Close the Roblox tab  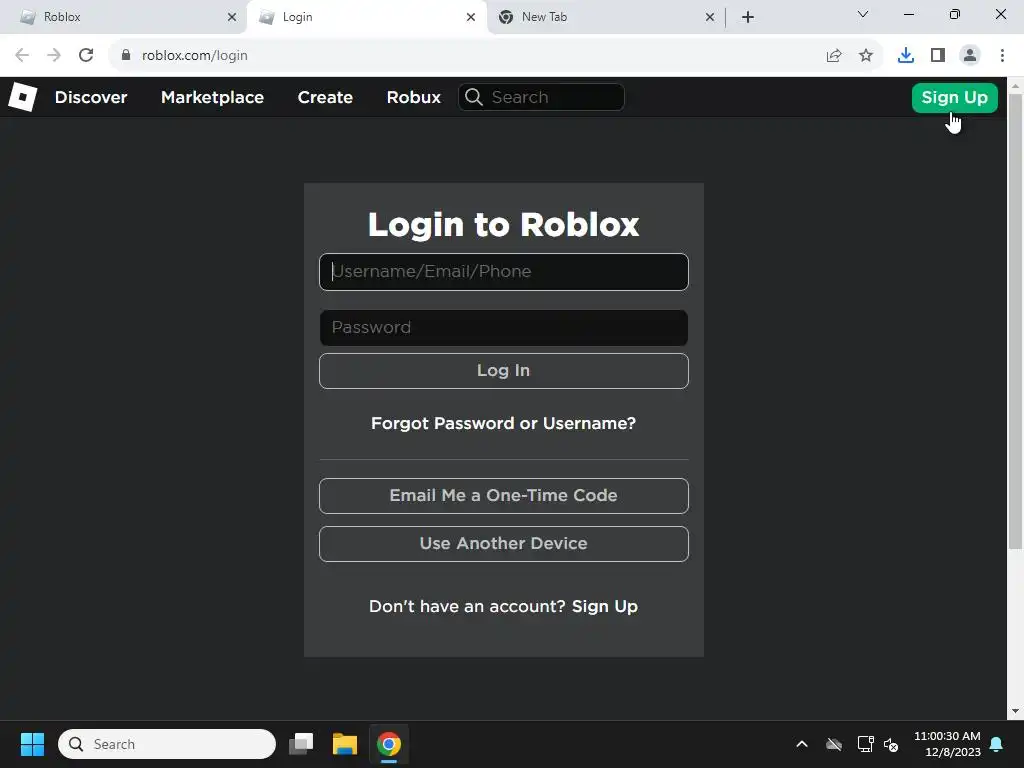pos(232,17)
